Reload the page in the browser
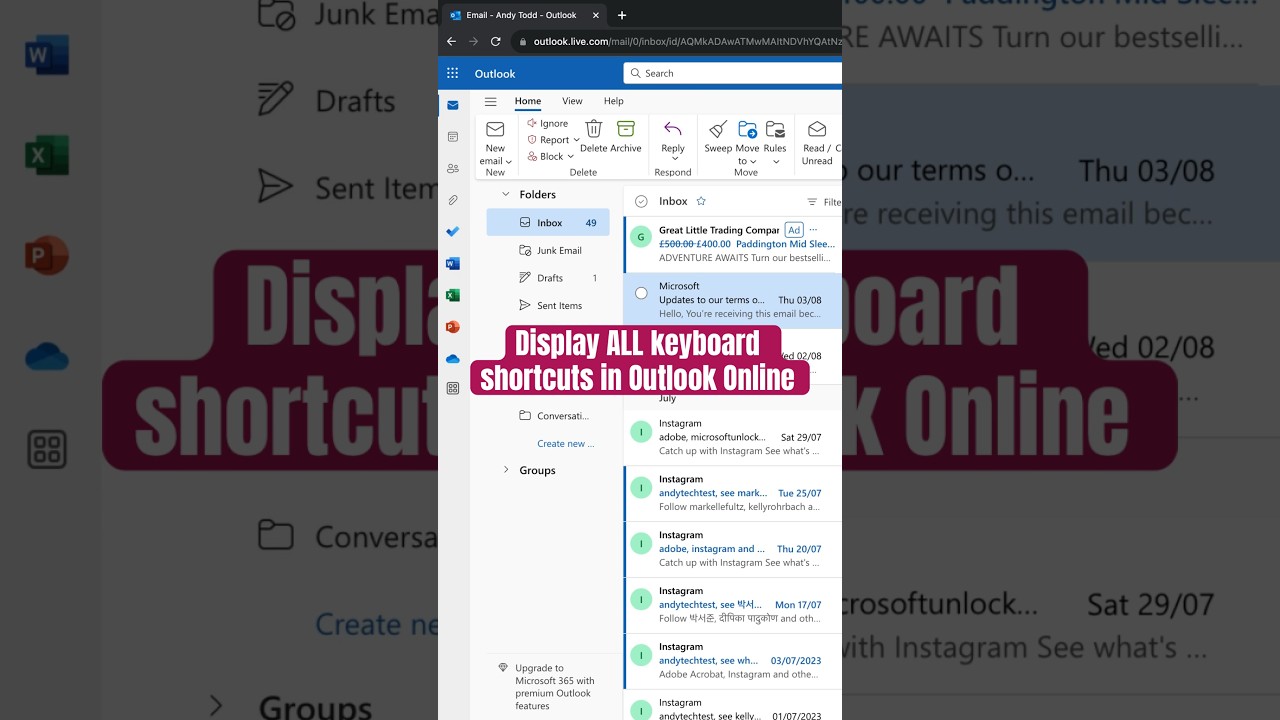Viewport: 1280px width, 720px height. (495, 42)
